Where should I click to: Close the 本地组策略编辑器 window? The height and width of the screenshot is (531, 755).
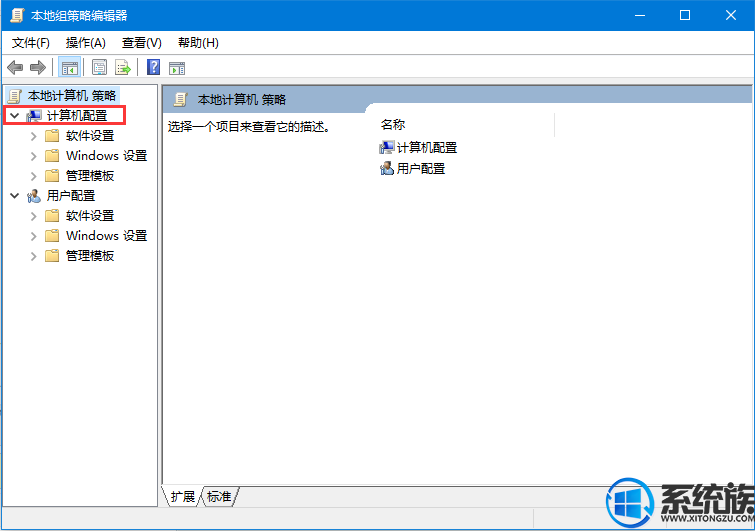[730, 15]
